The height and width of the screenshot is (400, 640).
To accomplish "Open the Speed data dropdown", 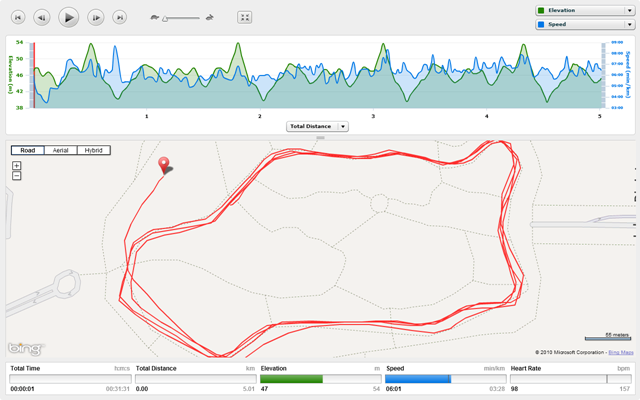I will point(585,24).
